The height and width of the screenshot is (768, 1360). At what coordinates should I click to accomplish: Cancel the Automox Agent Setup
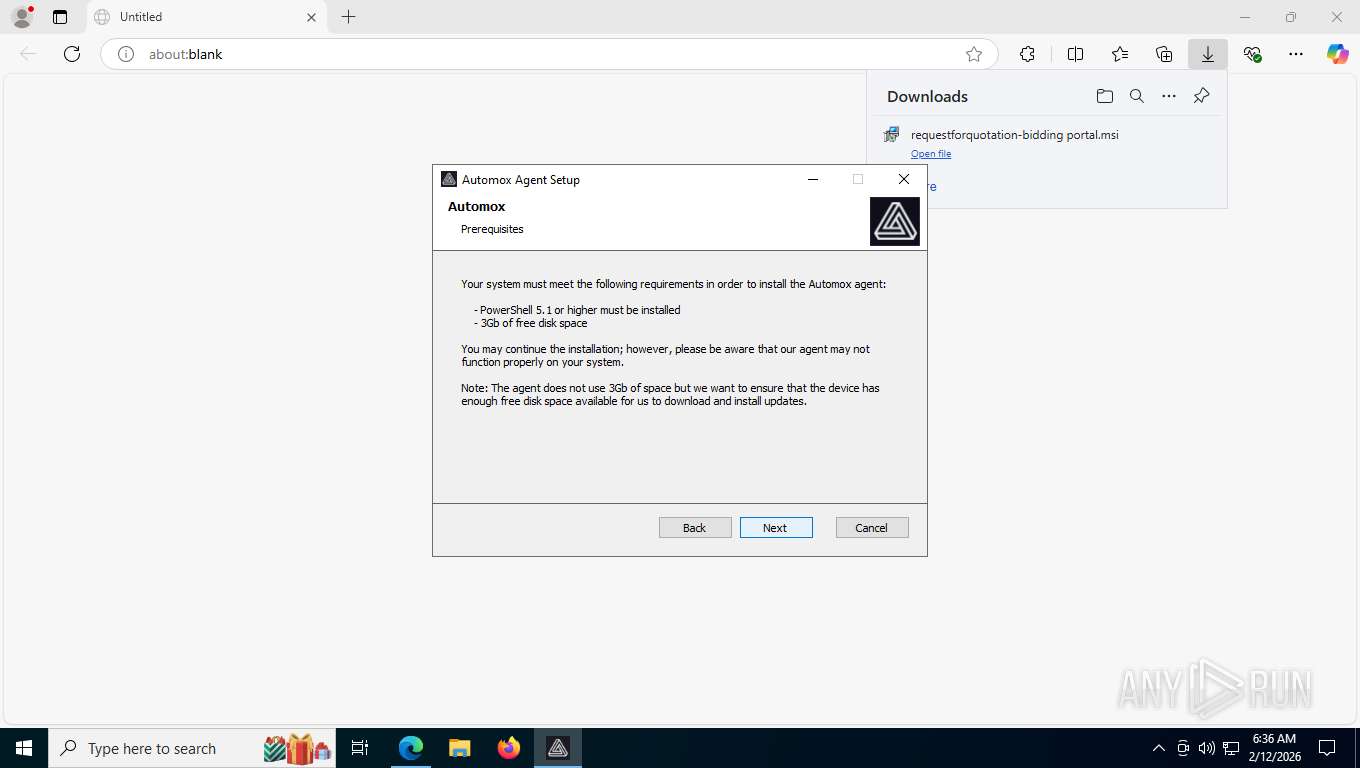click(x=872, y=528)
